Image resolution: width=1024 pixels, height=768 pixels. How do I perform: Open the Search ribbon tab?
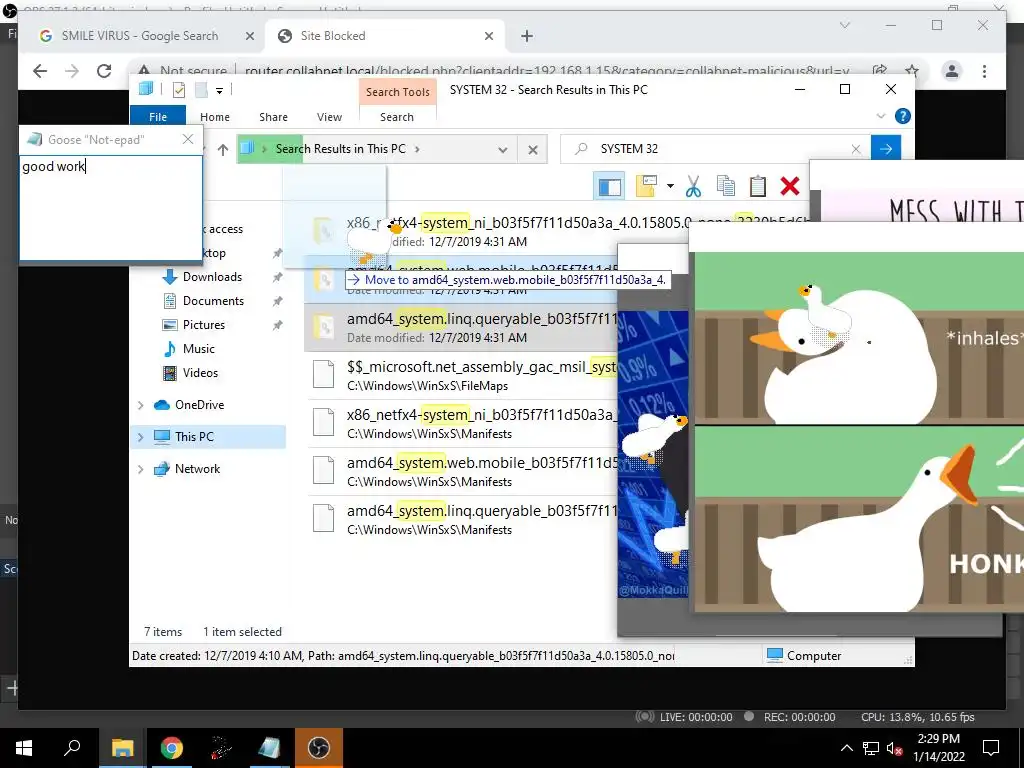click(x=397, y=117)
